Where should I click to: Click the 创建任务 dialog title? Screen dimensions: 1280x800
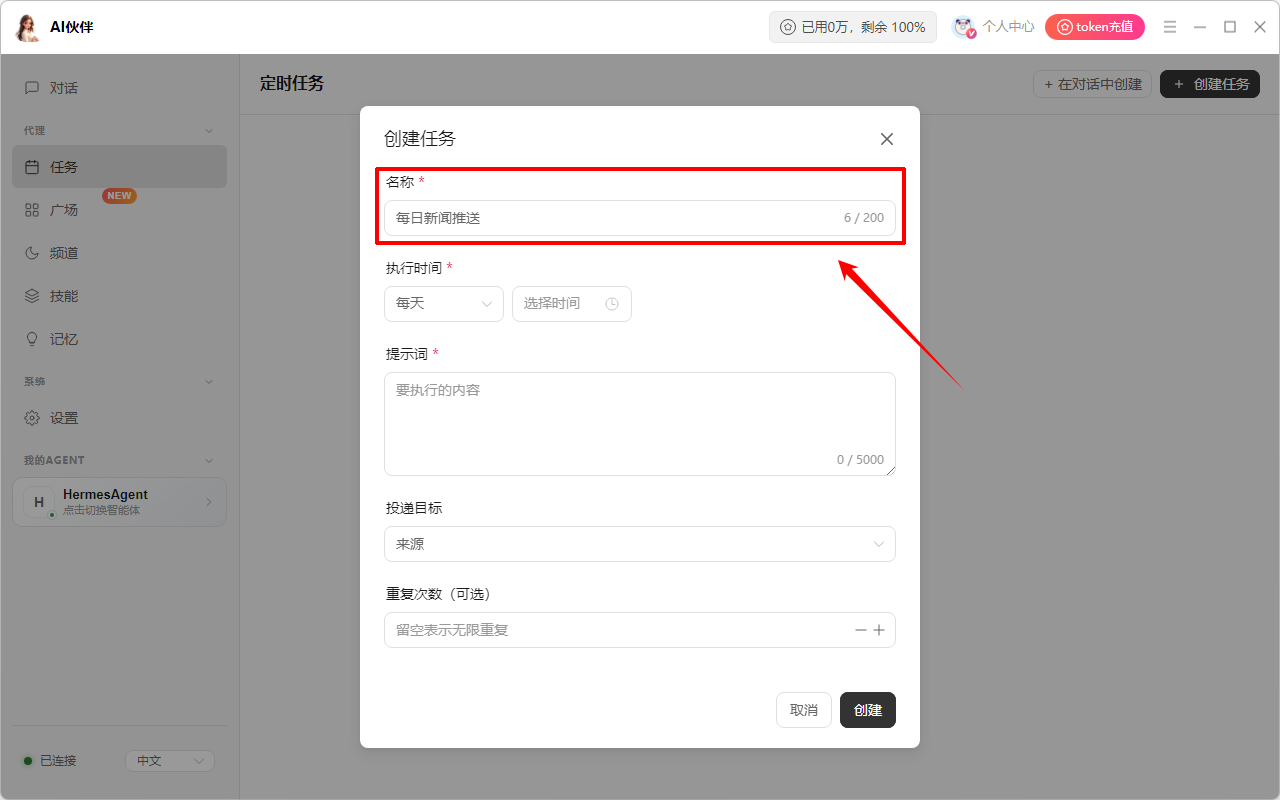tap(420, 139)
